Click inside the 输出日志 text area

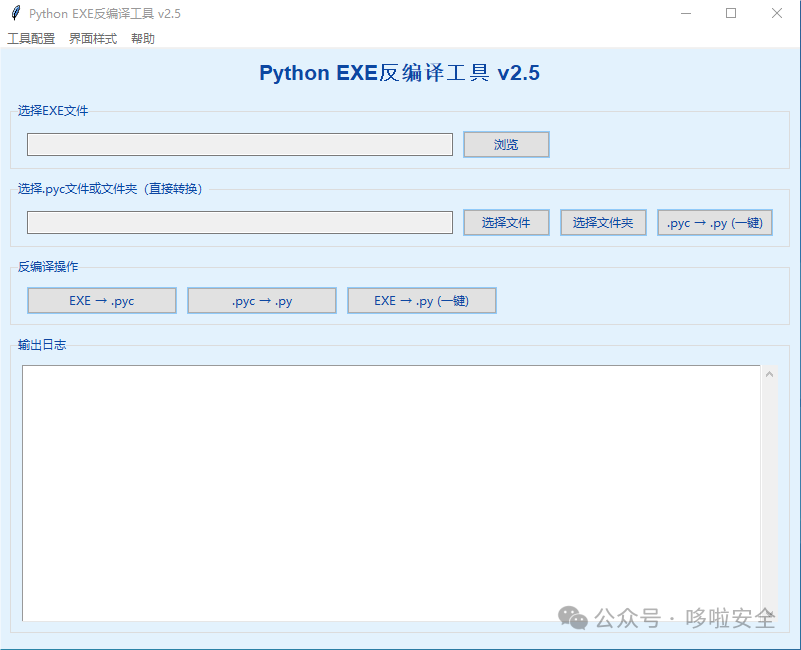pos(391,493)
